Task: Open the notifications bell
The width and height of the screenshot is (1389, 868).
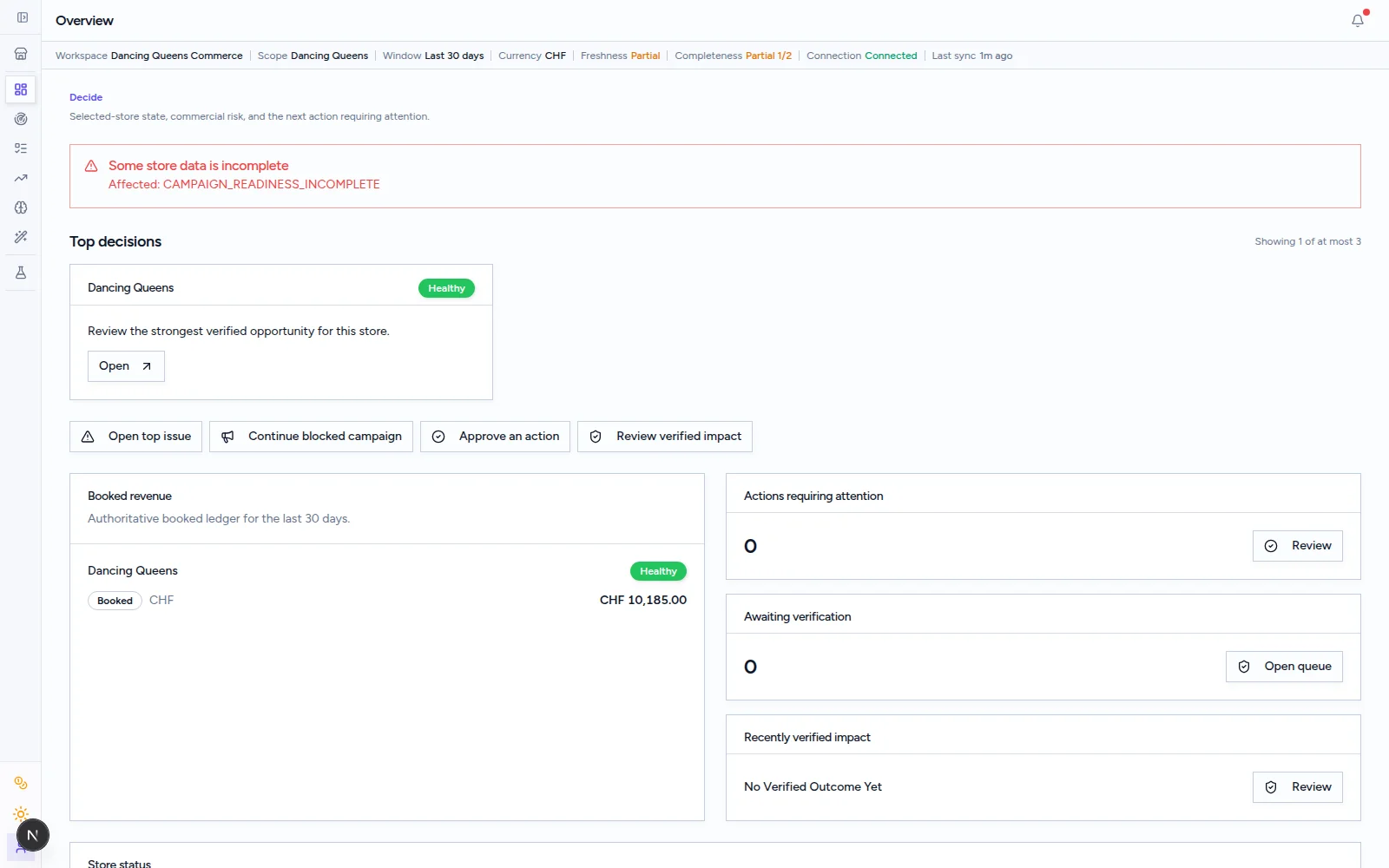Action: (x=1358, y=21)
